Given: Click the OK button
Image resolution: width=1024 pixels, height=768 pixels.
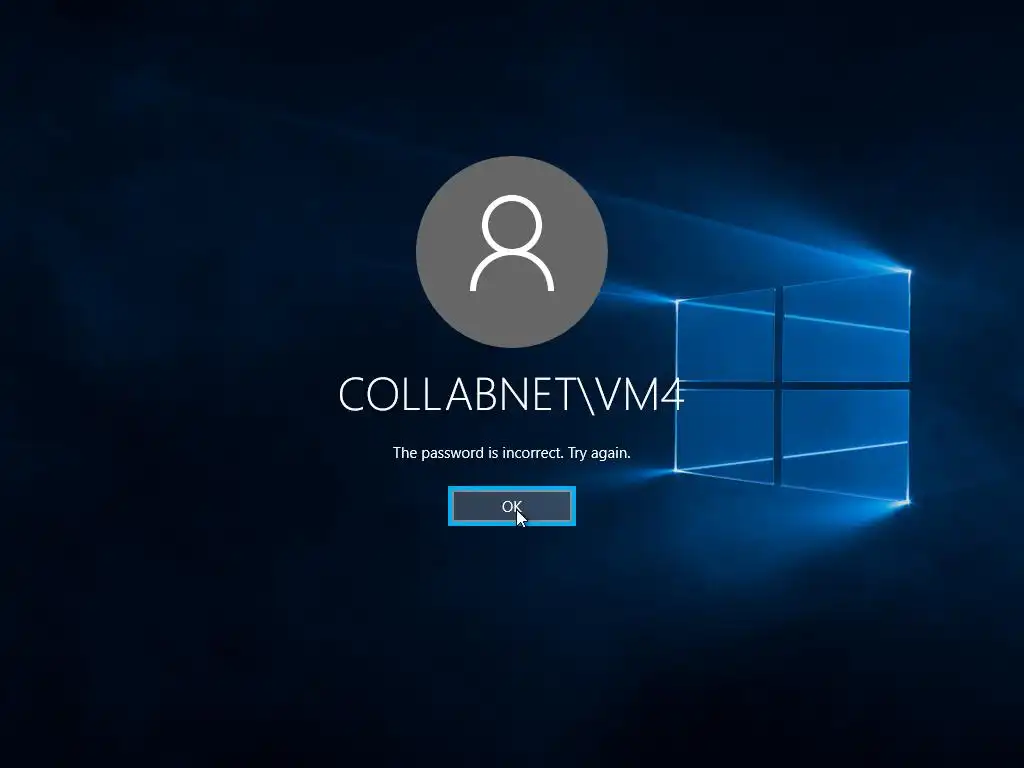Looking at the screenshot, I should tap(511, 506).
